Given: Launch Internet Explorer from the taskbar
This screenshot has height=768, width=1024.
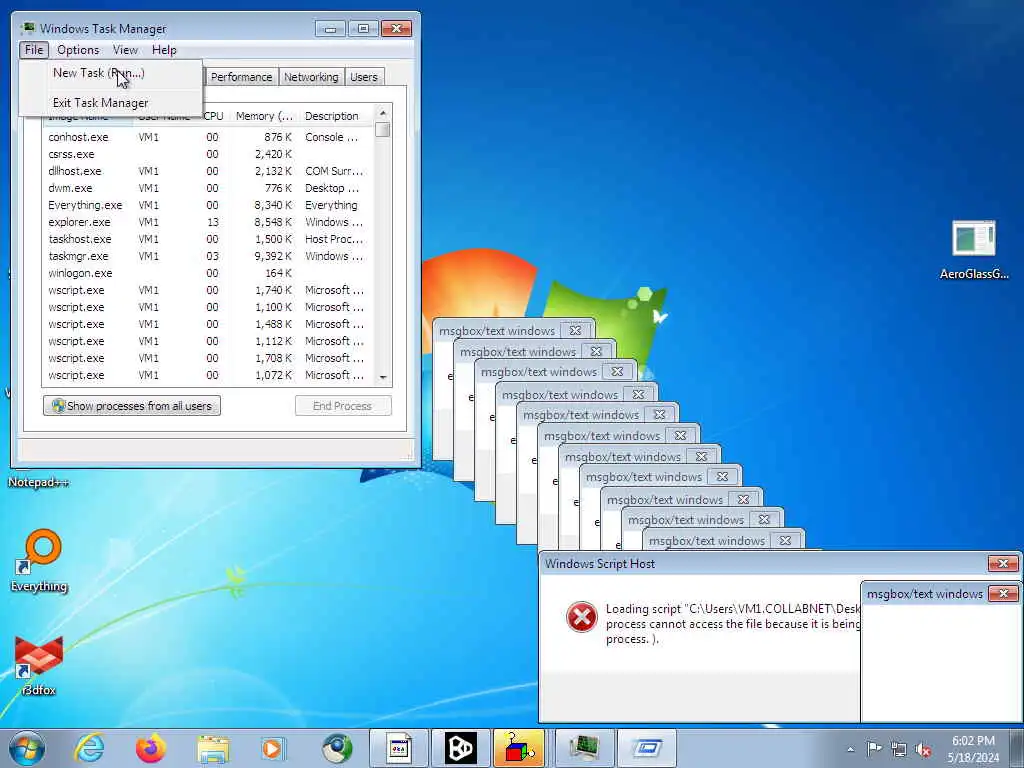Looking at the screenshot, I should coord(89,748).
